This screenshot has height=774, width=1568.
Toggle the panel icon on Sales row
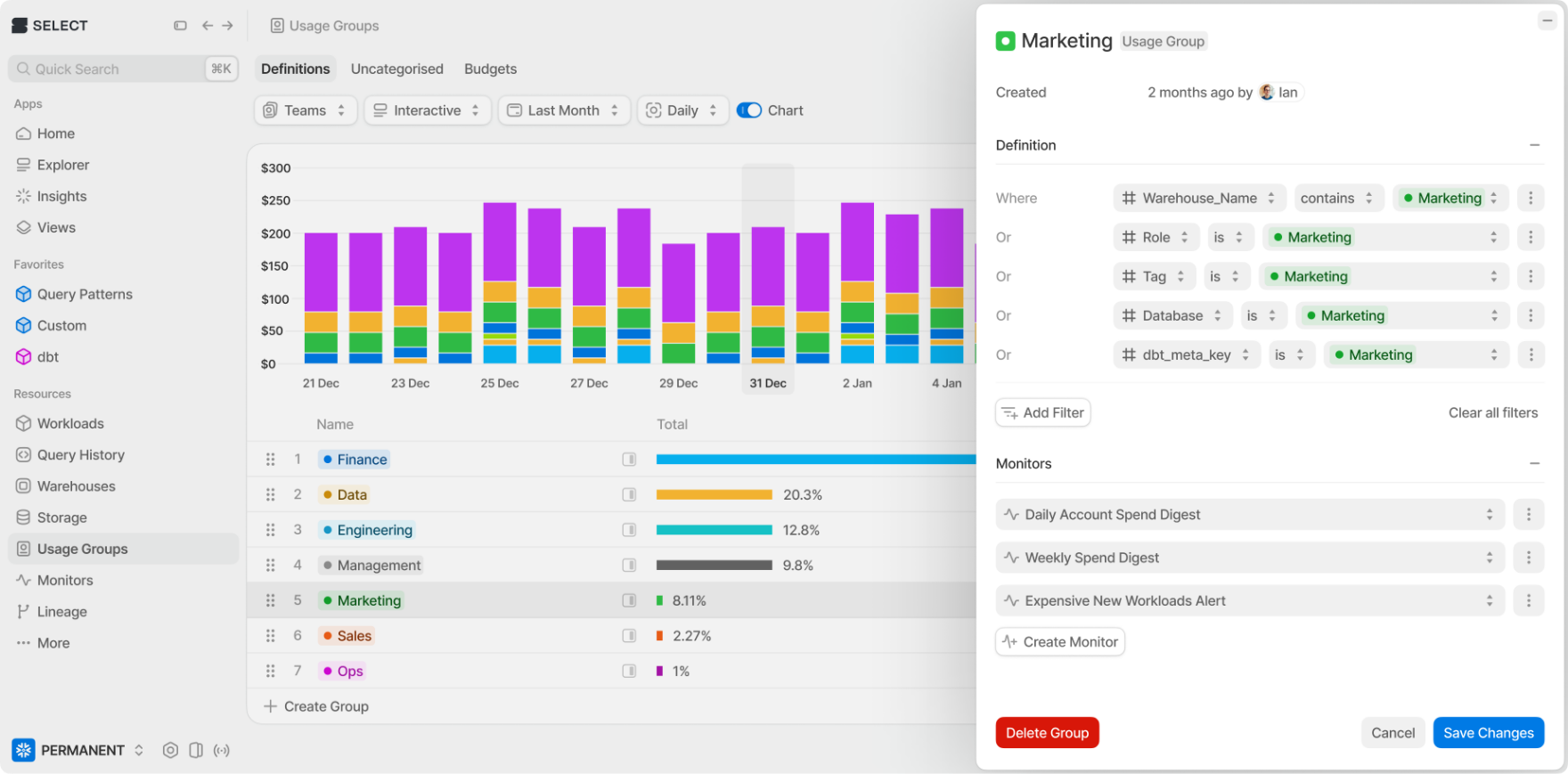(x=629, y=636)
